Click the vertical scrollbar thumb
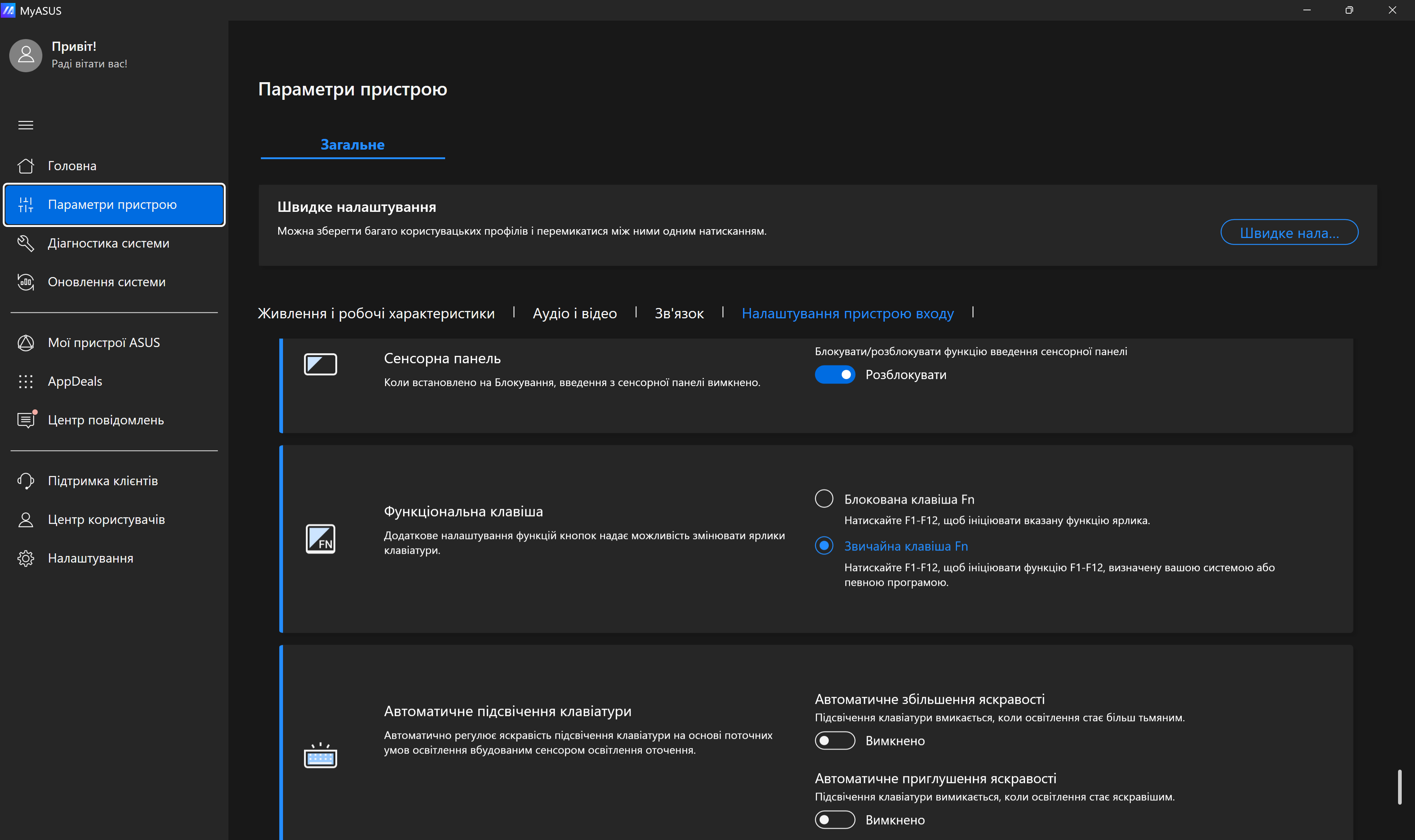The image size is (1415, 840). click(1399, 787)
